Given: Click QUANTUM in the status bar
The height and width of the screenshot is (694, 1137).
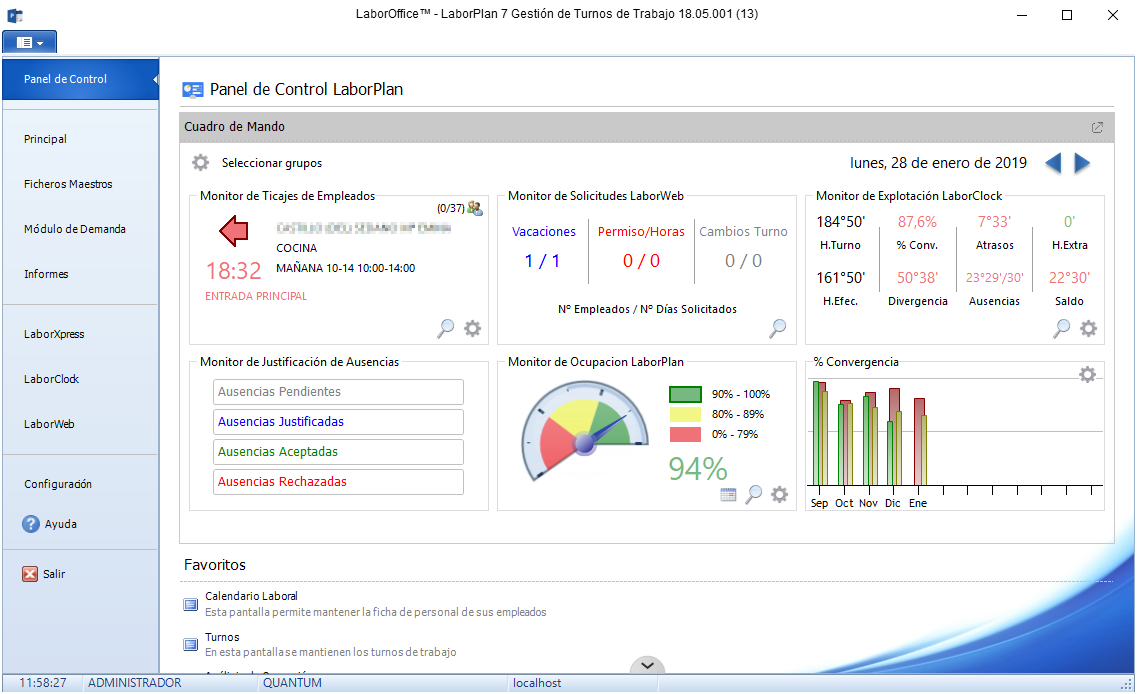Looking at the screenshot, I should [292, 683].
